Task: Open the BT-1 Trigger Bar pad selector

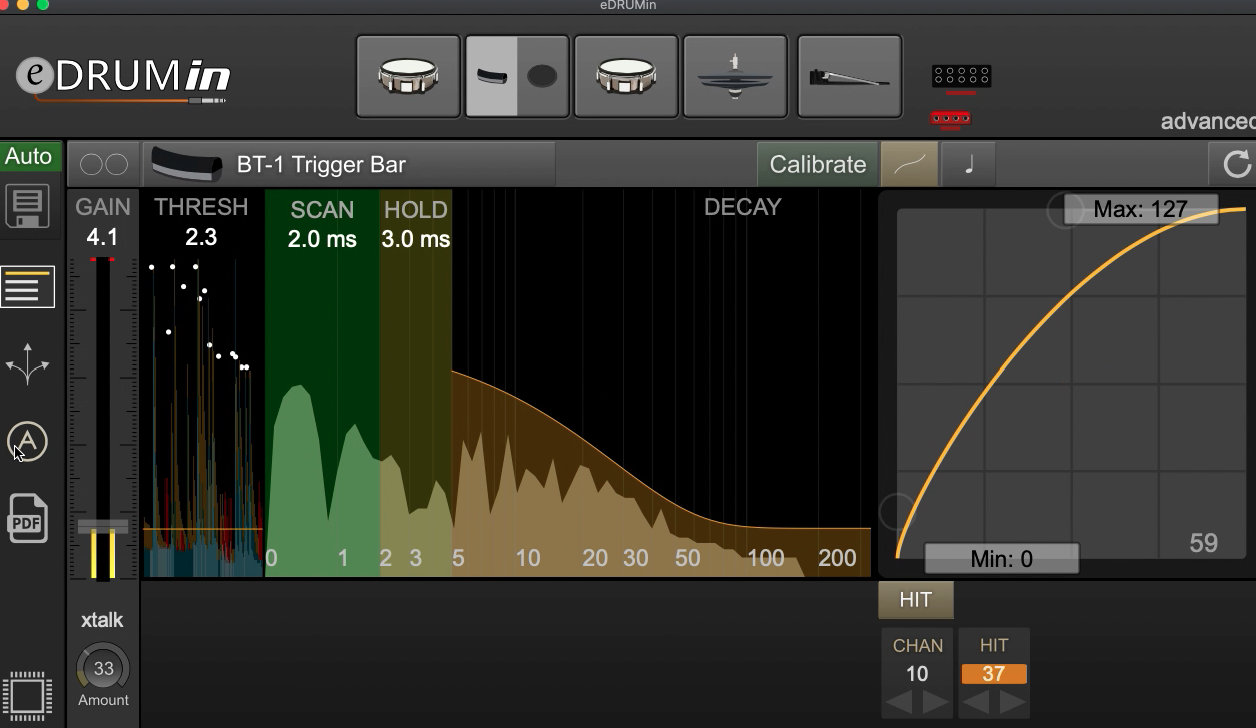Action: click(348, 164)
